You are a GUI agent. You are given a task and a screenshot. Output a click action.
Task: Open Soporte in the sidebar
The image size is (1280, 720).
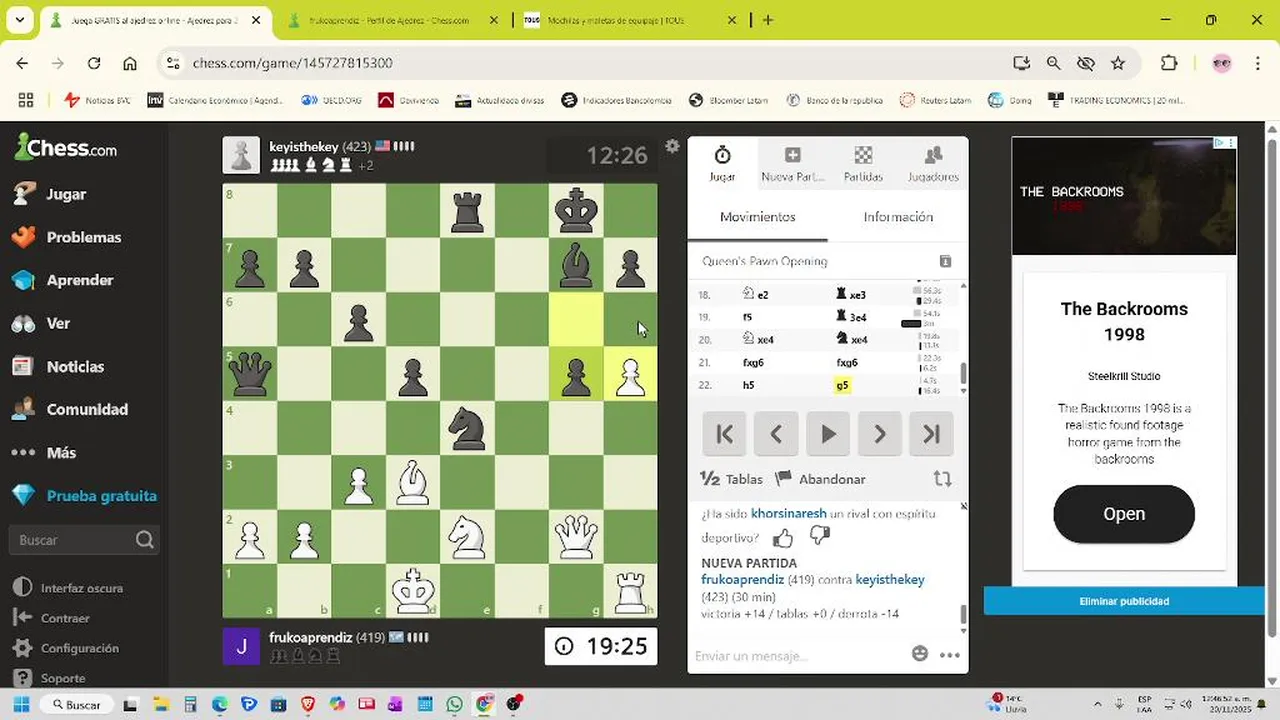50,678
